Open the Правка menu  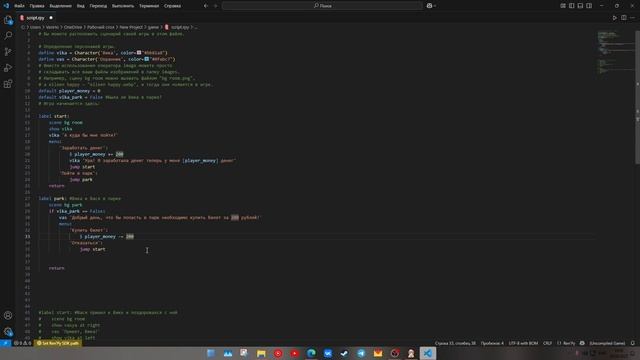pyautogui.click(x=37, y=6)
